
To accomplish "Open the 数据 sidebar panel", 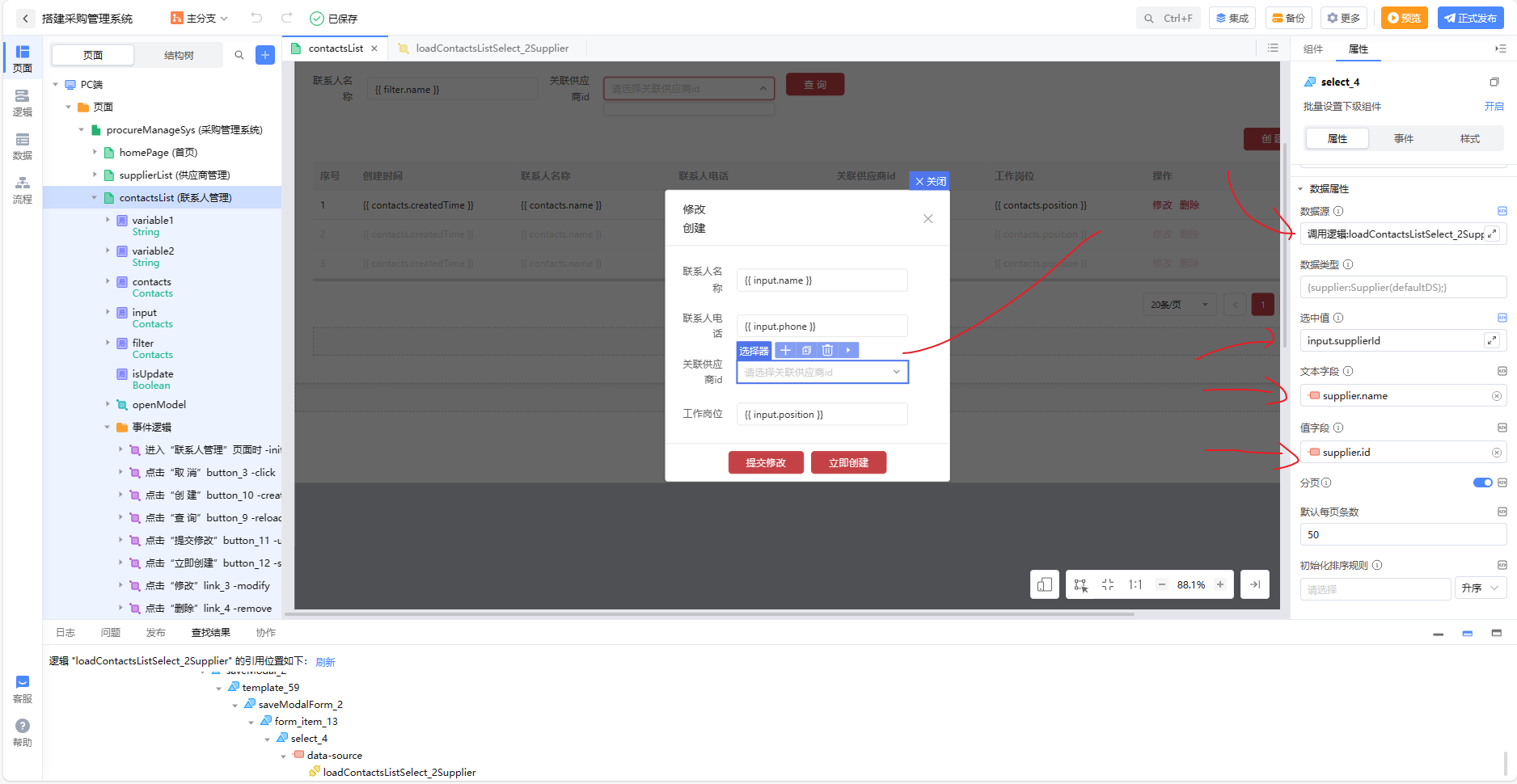I will pyautogui.click(x=23, y=146).
